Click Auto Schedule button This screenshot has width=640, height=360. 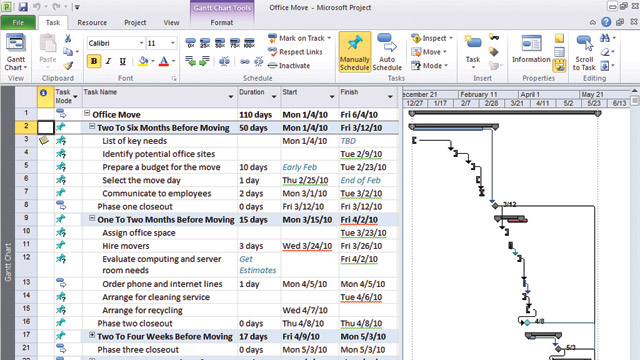pyautogui.click(x=387, y=52)
